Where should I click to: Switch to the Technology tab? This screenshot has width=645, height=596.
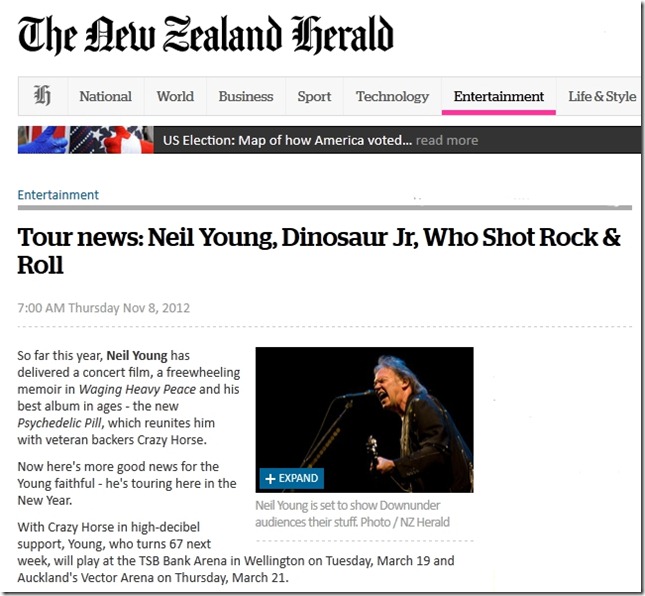tap(392, 97)
